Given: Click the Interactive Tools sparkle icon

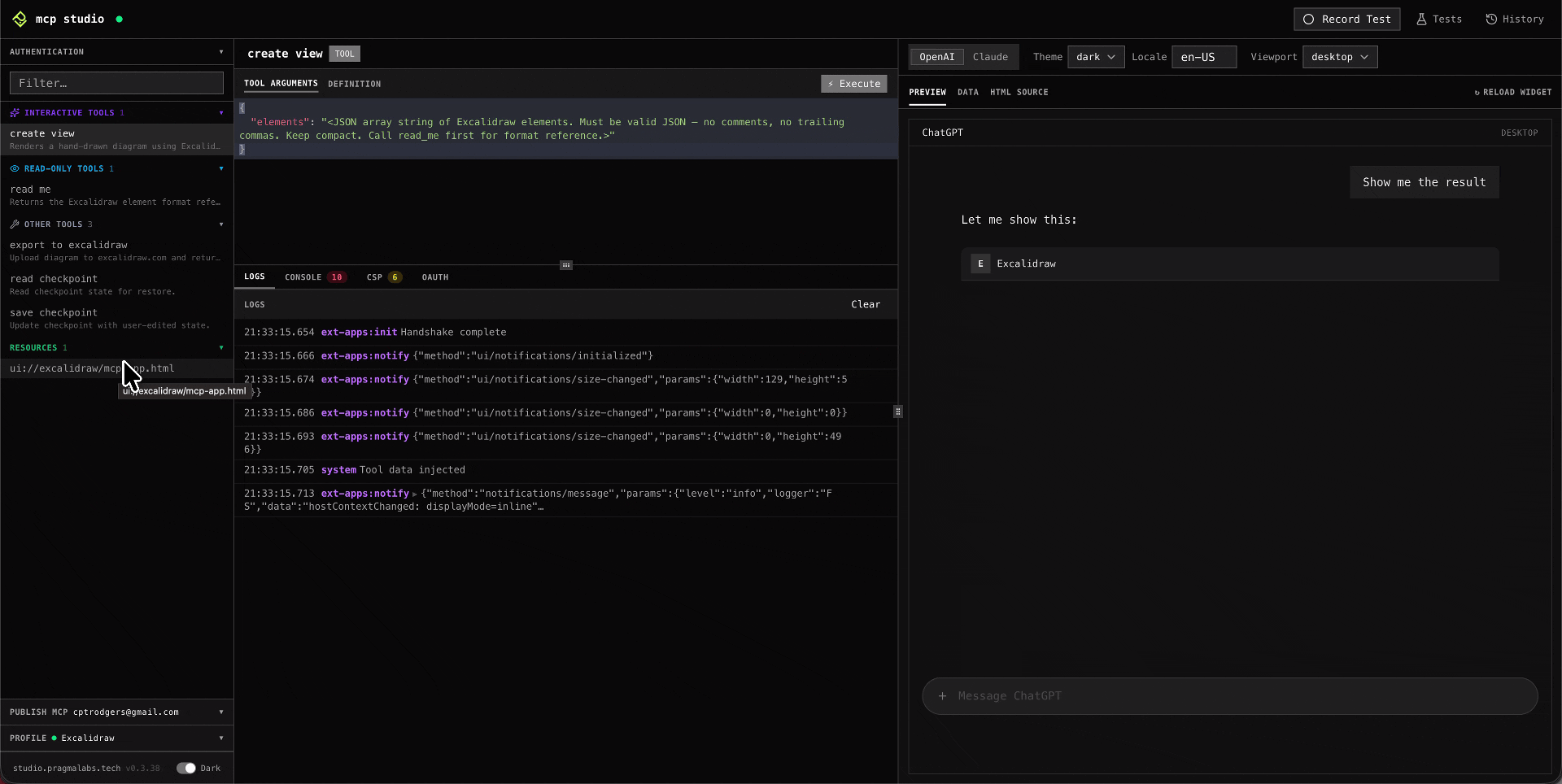Looking at the screenshot, I should tap(15, 113).
